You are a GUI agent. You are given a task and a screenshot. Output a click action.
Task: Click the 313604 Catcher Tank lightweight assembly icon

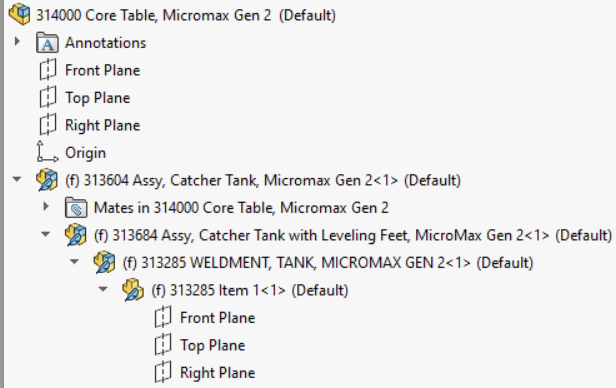pyautogui.click(x=47, y=180)
